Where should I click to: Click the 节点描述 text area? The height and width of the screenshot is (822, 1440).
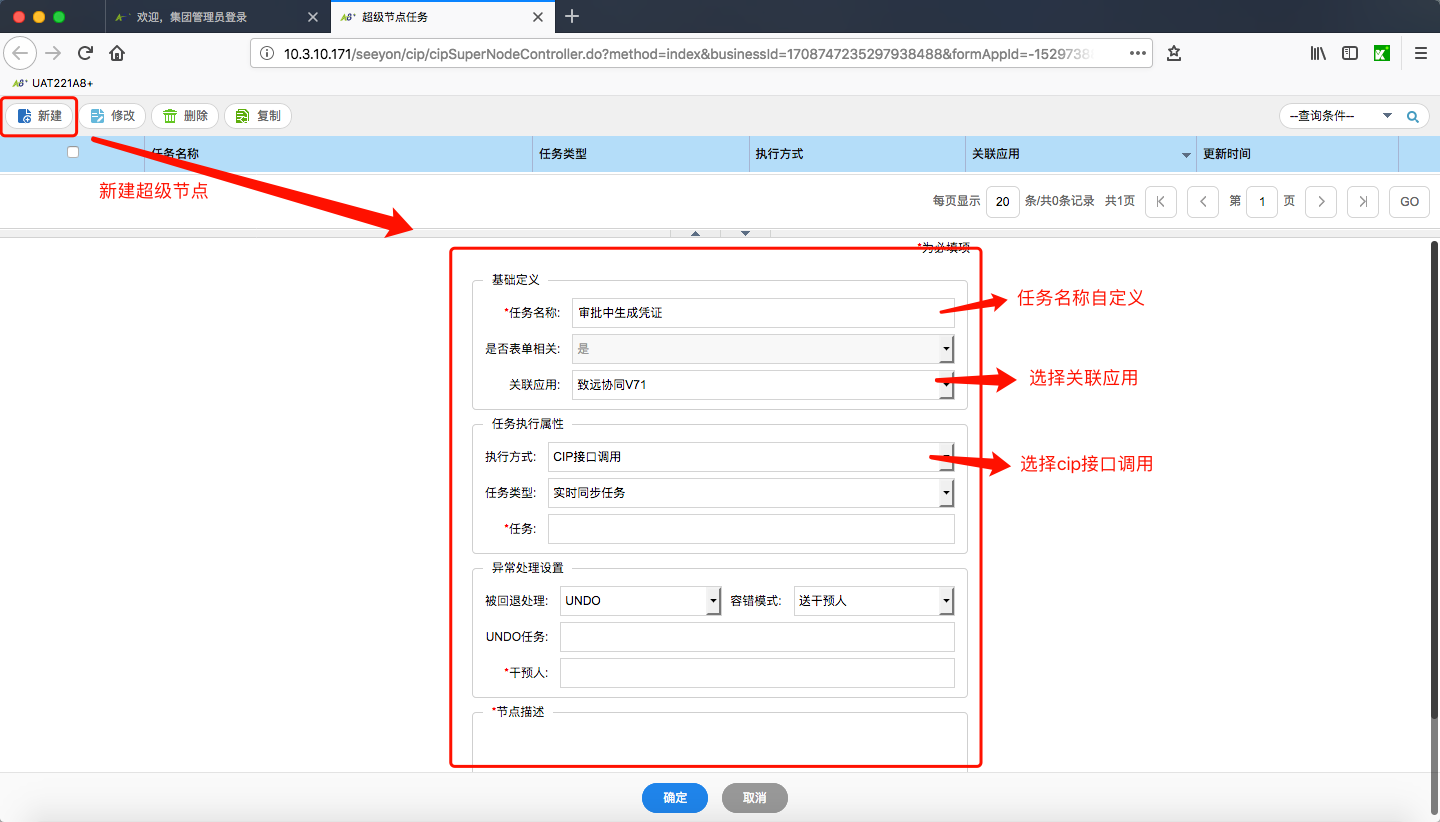coord(720,745)
